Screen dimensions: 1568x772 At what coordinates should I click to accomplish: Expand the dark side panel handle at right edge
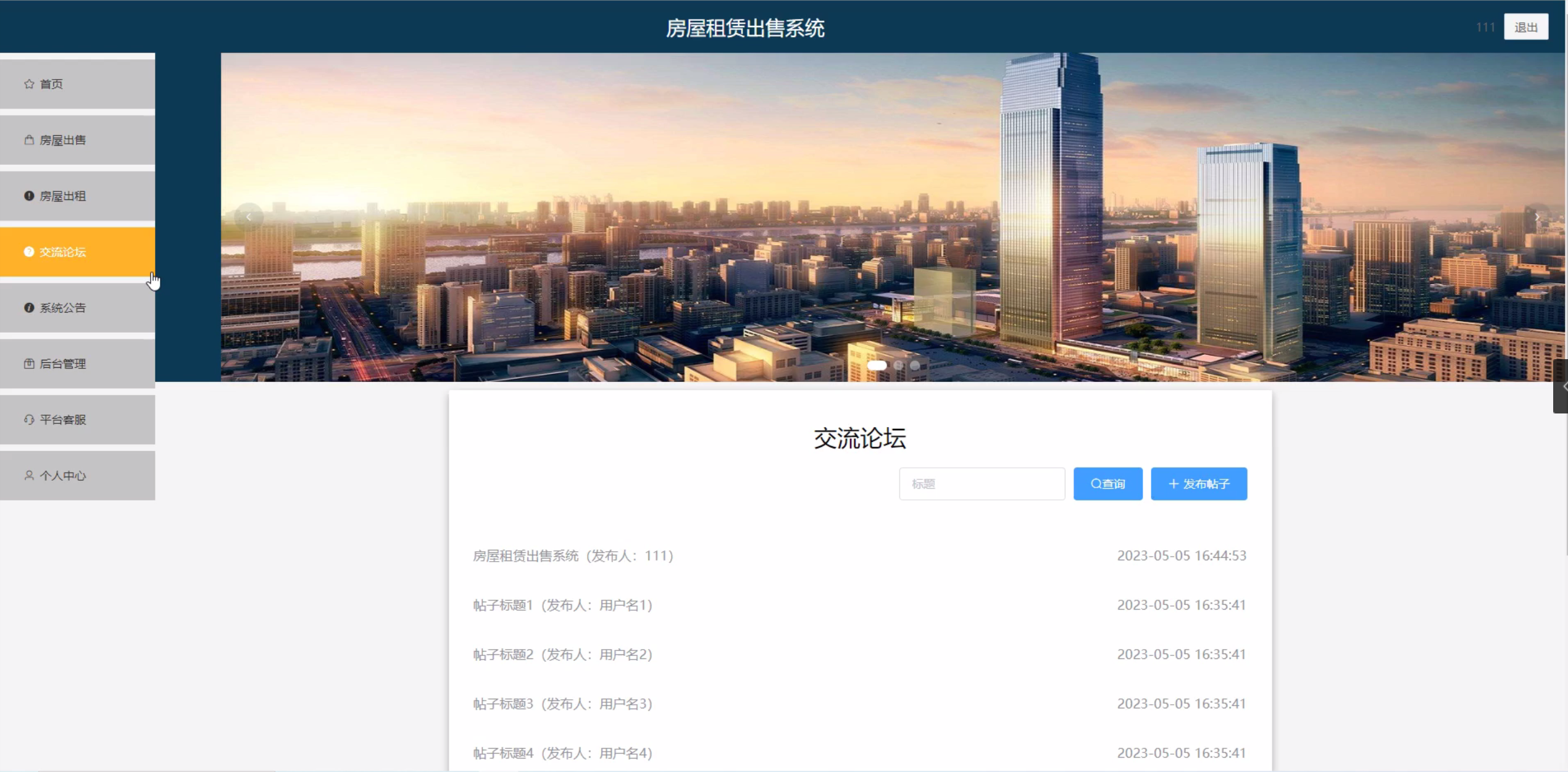click(x=1561, y=386)
